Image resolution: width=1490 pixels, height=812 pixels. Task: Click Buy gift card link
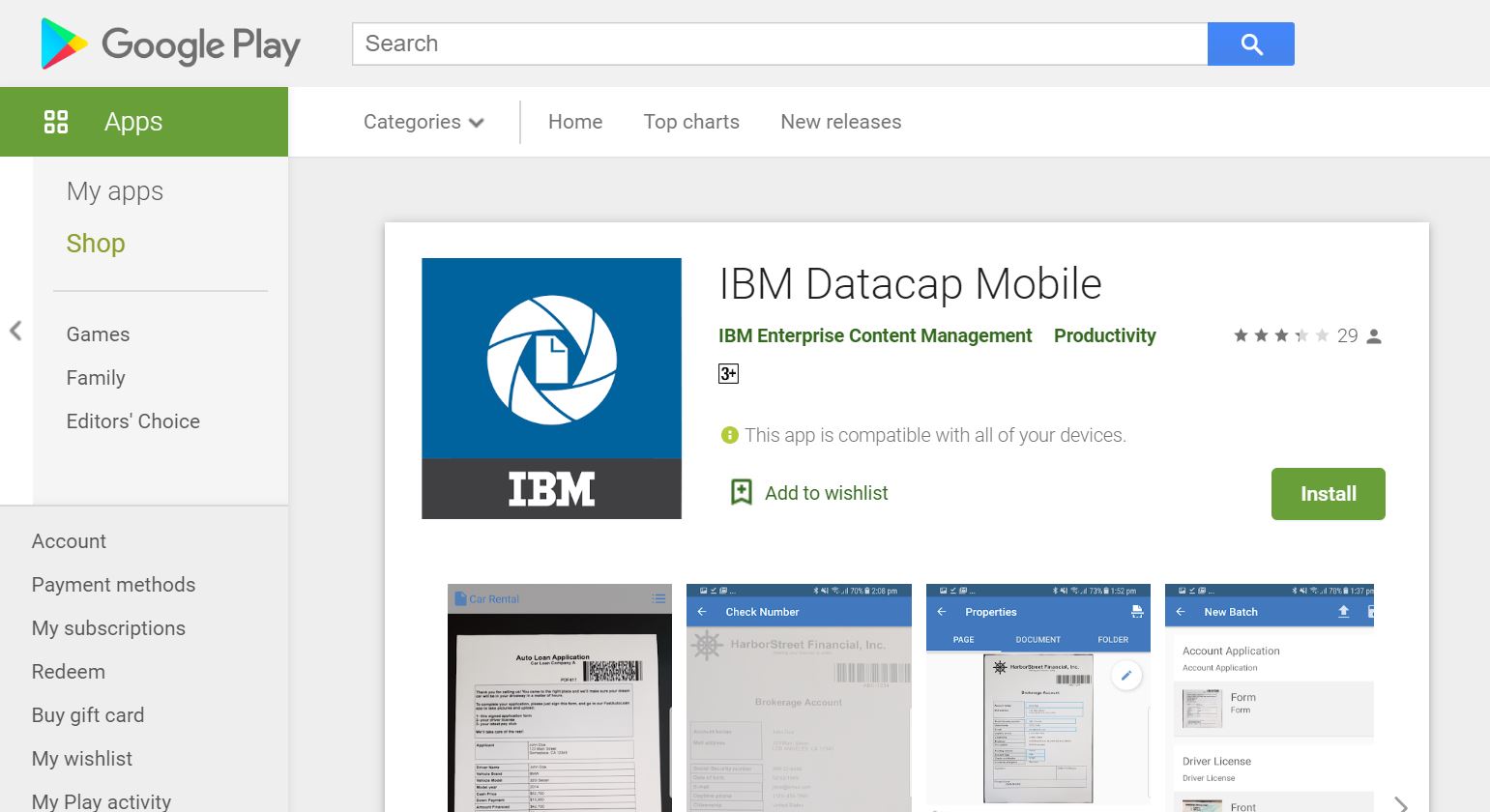coord(88,715)
